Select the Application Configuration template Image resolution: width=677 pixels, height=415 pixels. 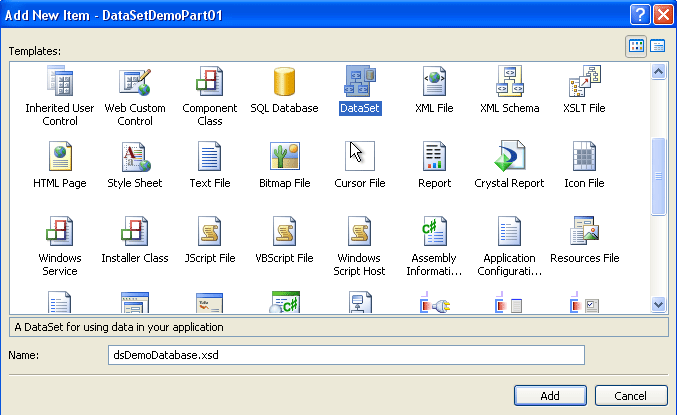pos(509,246)
